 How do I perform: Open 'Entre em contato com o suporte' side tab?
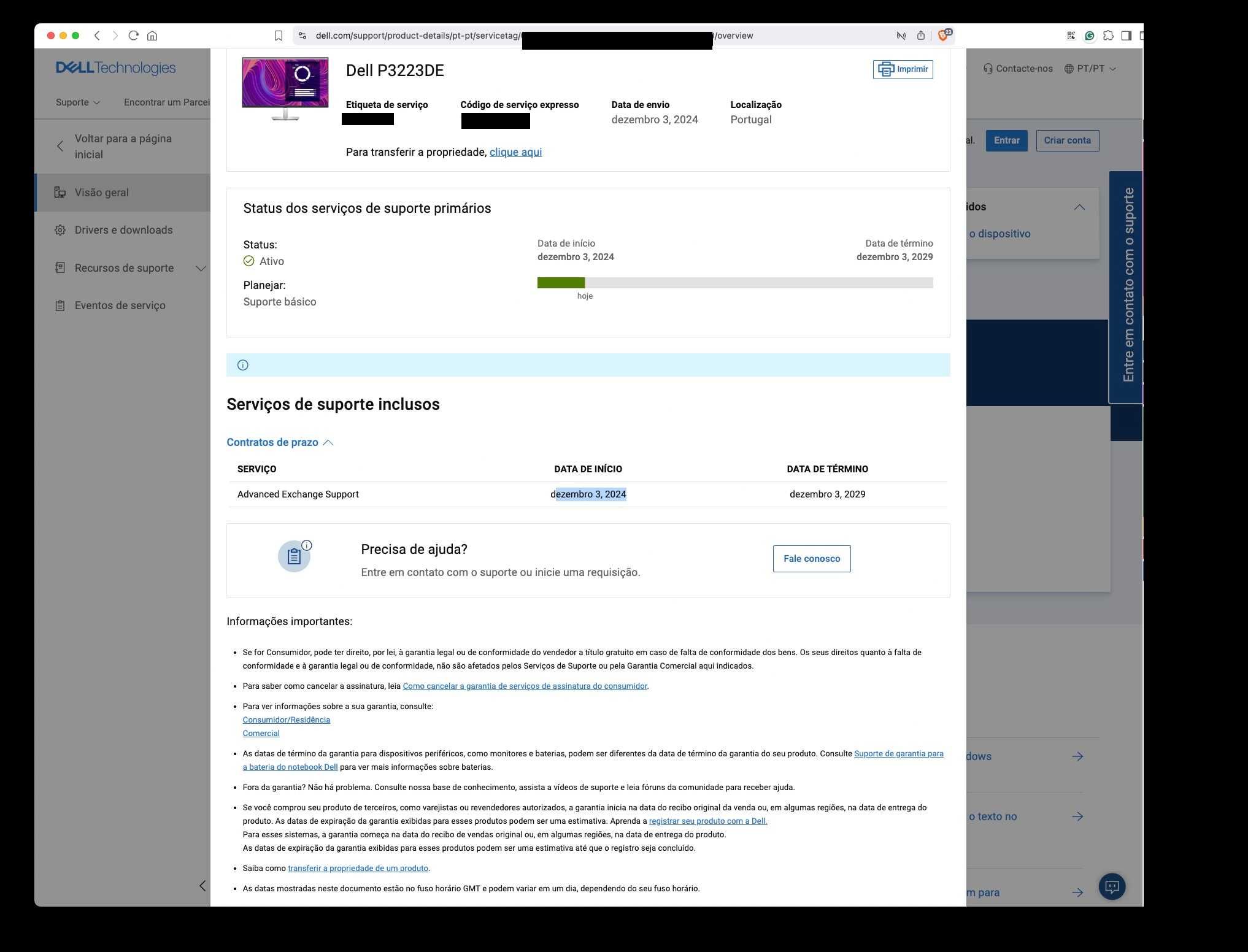[x=1127, y=286]
